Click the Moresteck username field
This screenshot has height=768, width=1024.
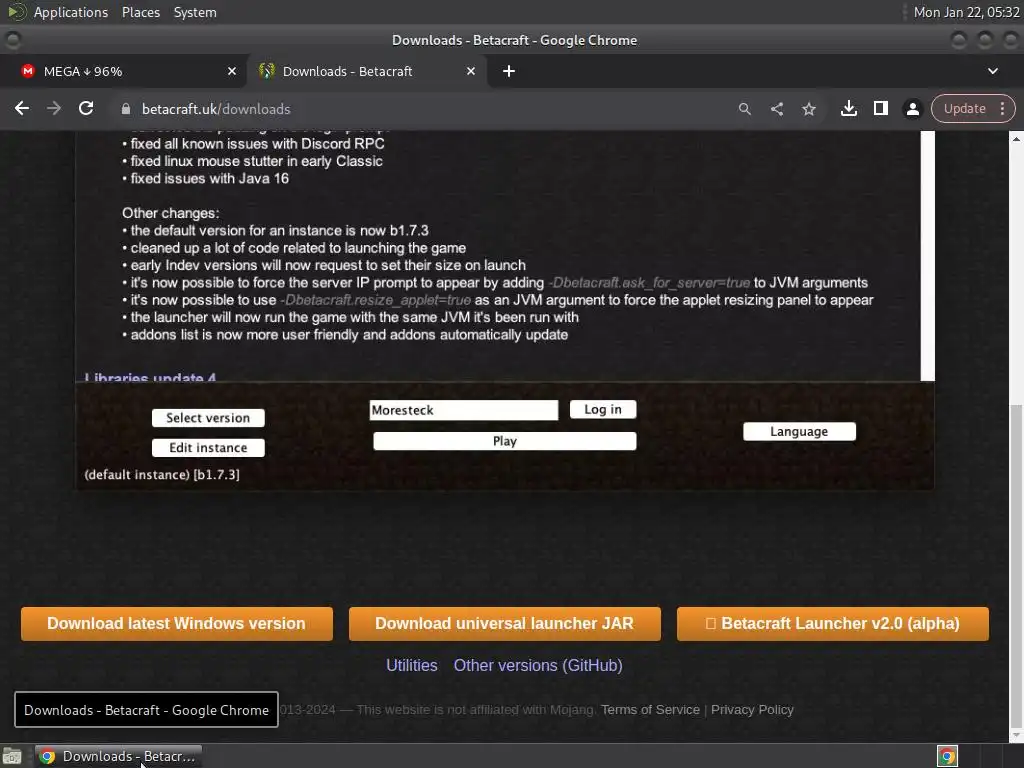464,410
